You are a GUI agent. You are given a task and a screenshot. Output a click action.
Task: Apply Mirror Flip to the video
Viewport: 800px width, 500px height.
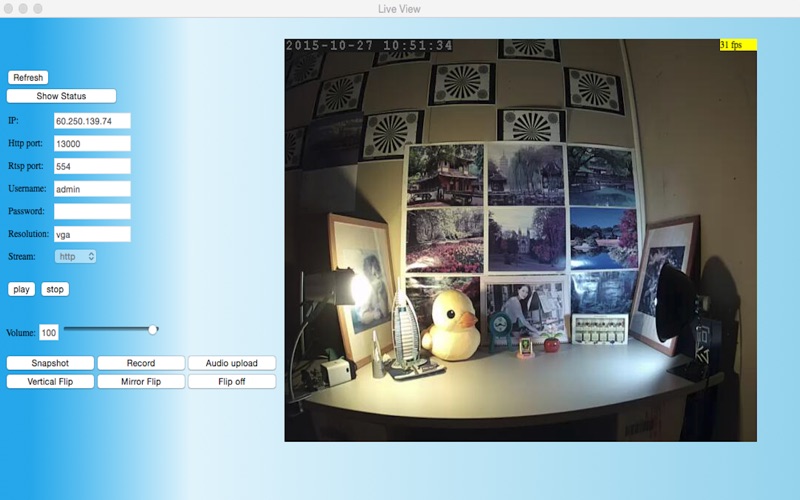tap(141, 381)
